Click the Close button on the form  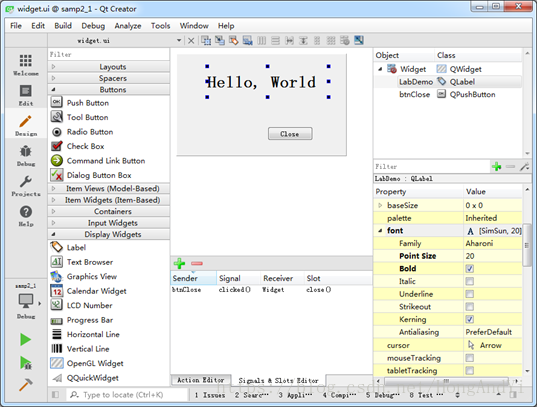tap(290, 134)
